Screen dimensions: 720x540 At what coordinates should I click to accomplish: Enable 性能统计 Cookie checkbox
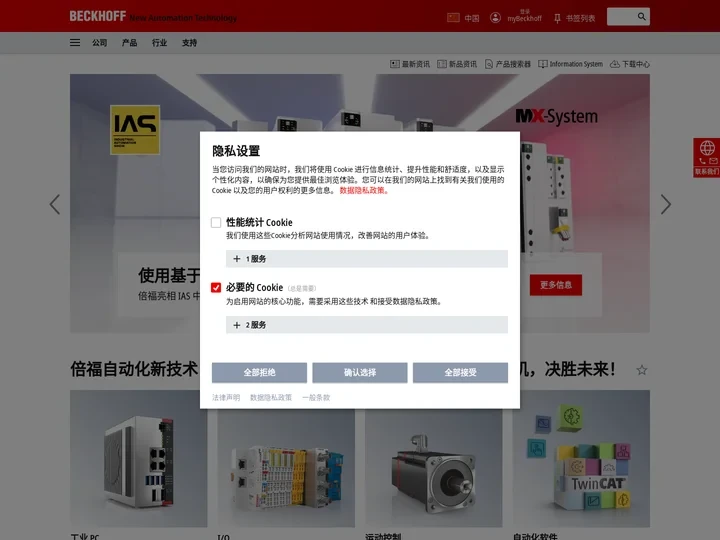point(216,223)
